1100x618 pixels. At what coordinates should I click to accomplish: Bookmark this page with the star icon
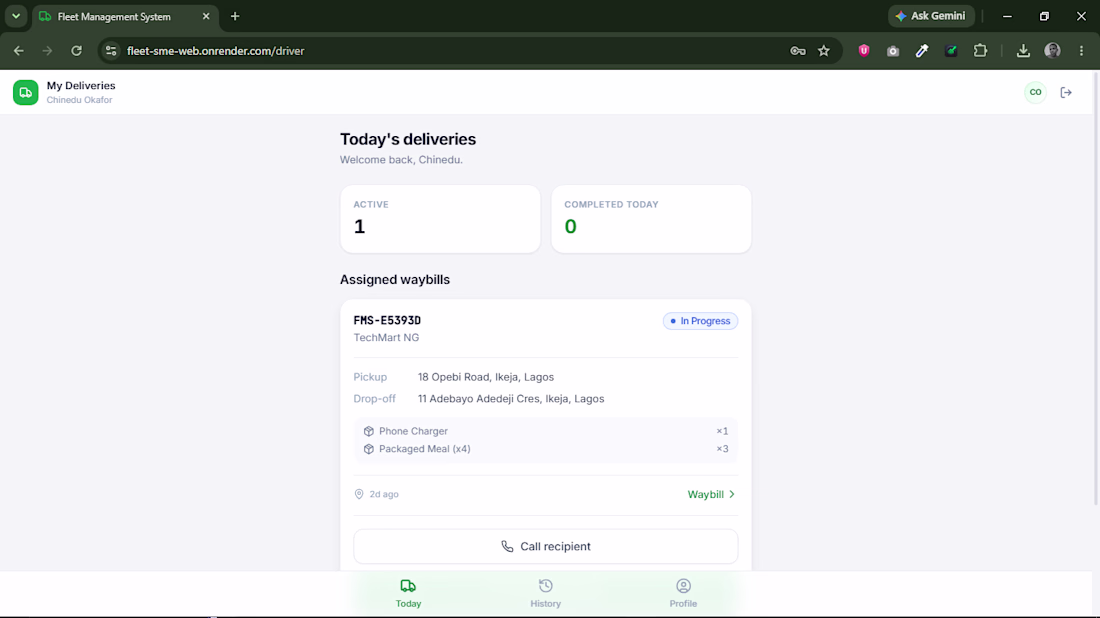pyautogui.click(x=824, y=51)
